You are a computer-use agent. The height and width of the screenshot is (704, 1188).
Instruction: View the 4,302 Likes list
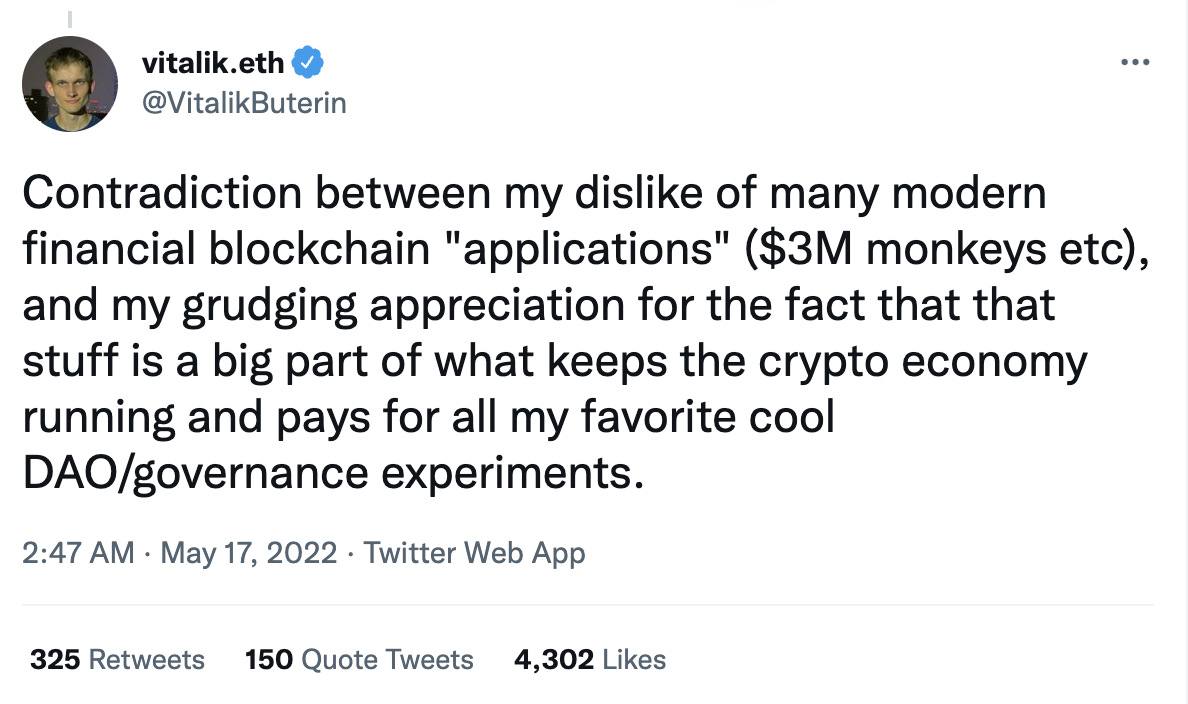pos(589,660)
